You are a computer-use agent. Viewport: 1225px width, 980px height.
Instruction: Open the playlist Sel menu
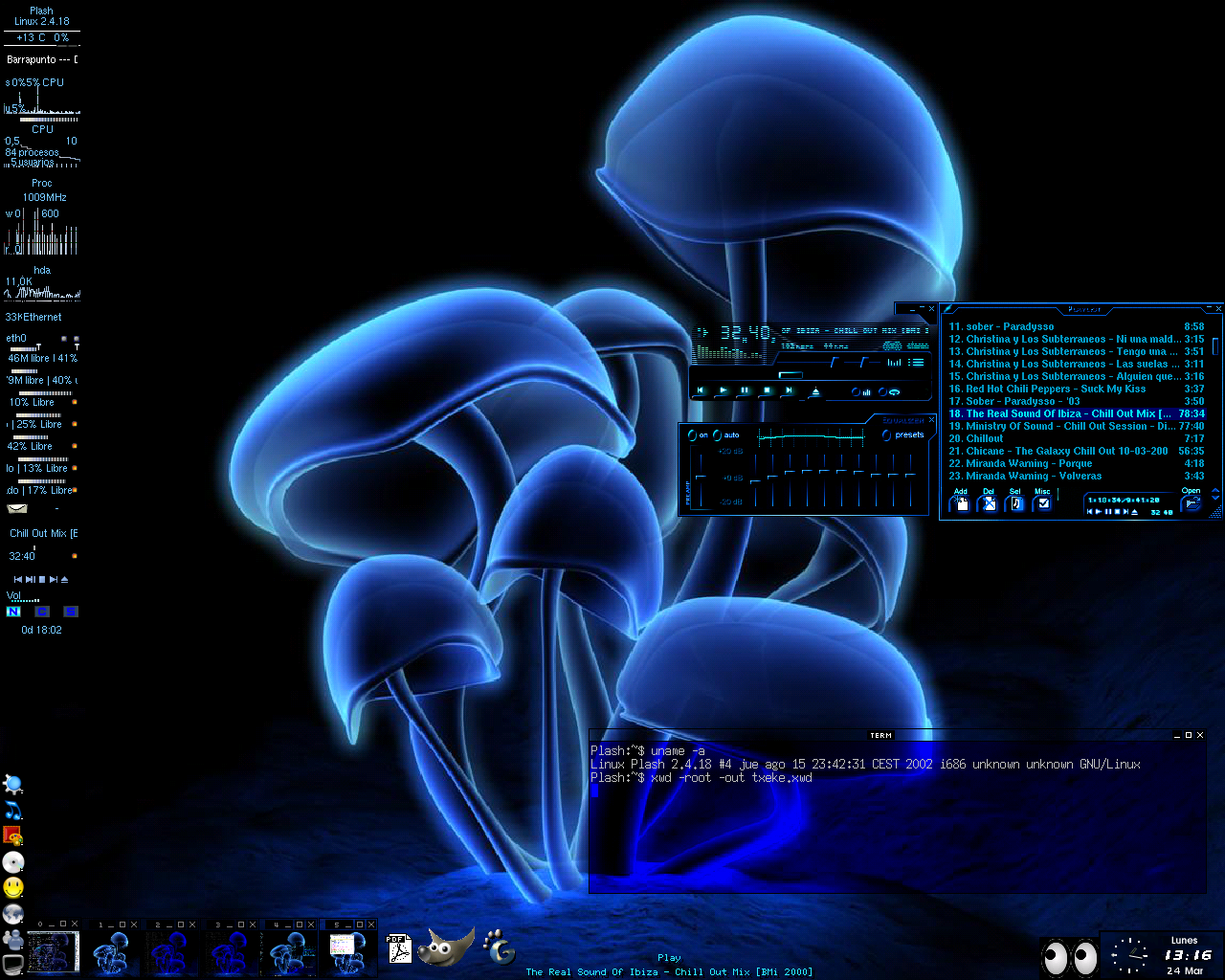coord(1015,501)
